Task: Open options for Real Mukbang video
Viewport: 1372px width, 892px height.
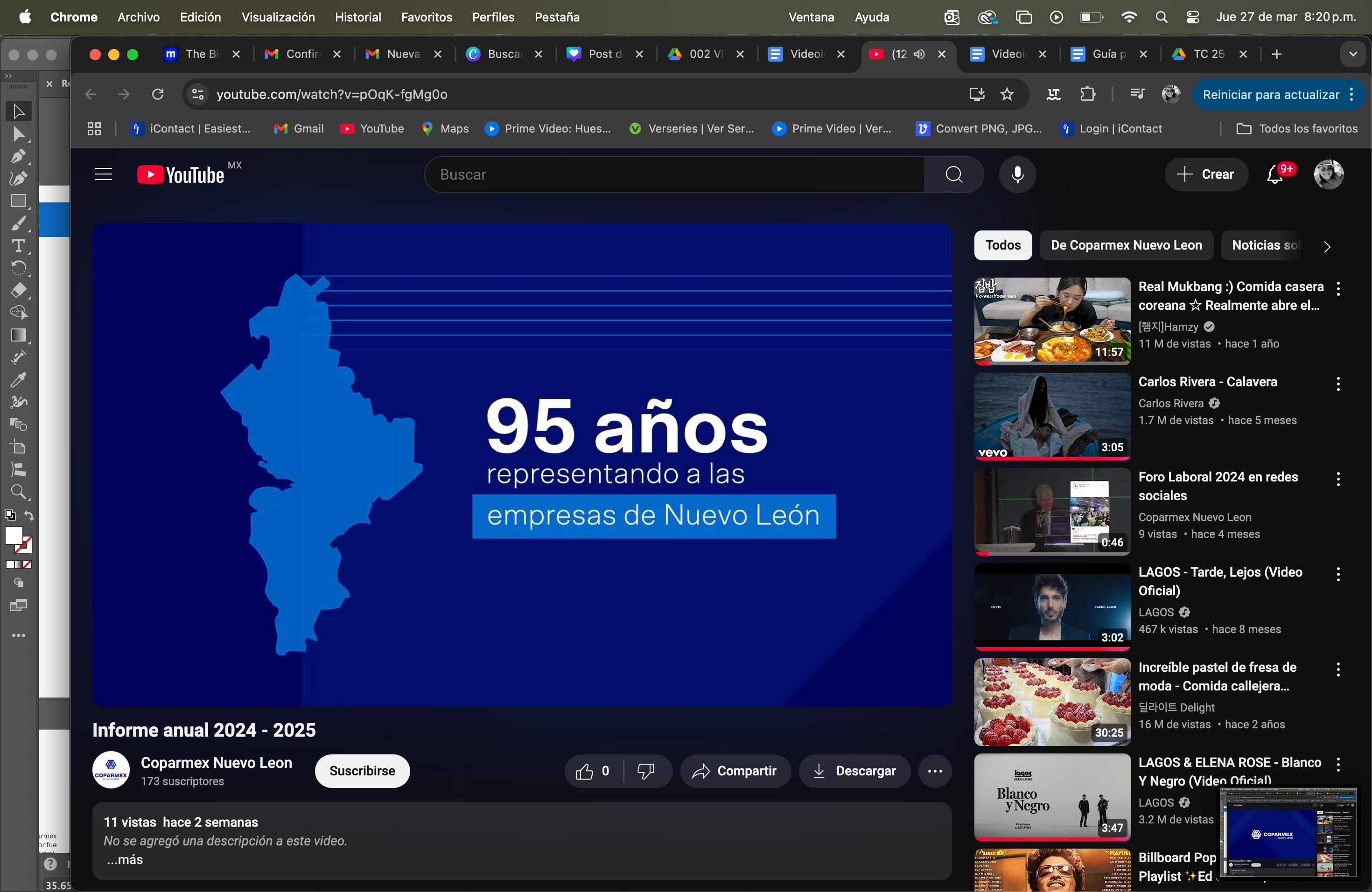Action: click(1338, 289)
